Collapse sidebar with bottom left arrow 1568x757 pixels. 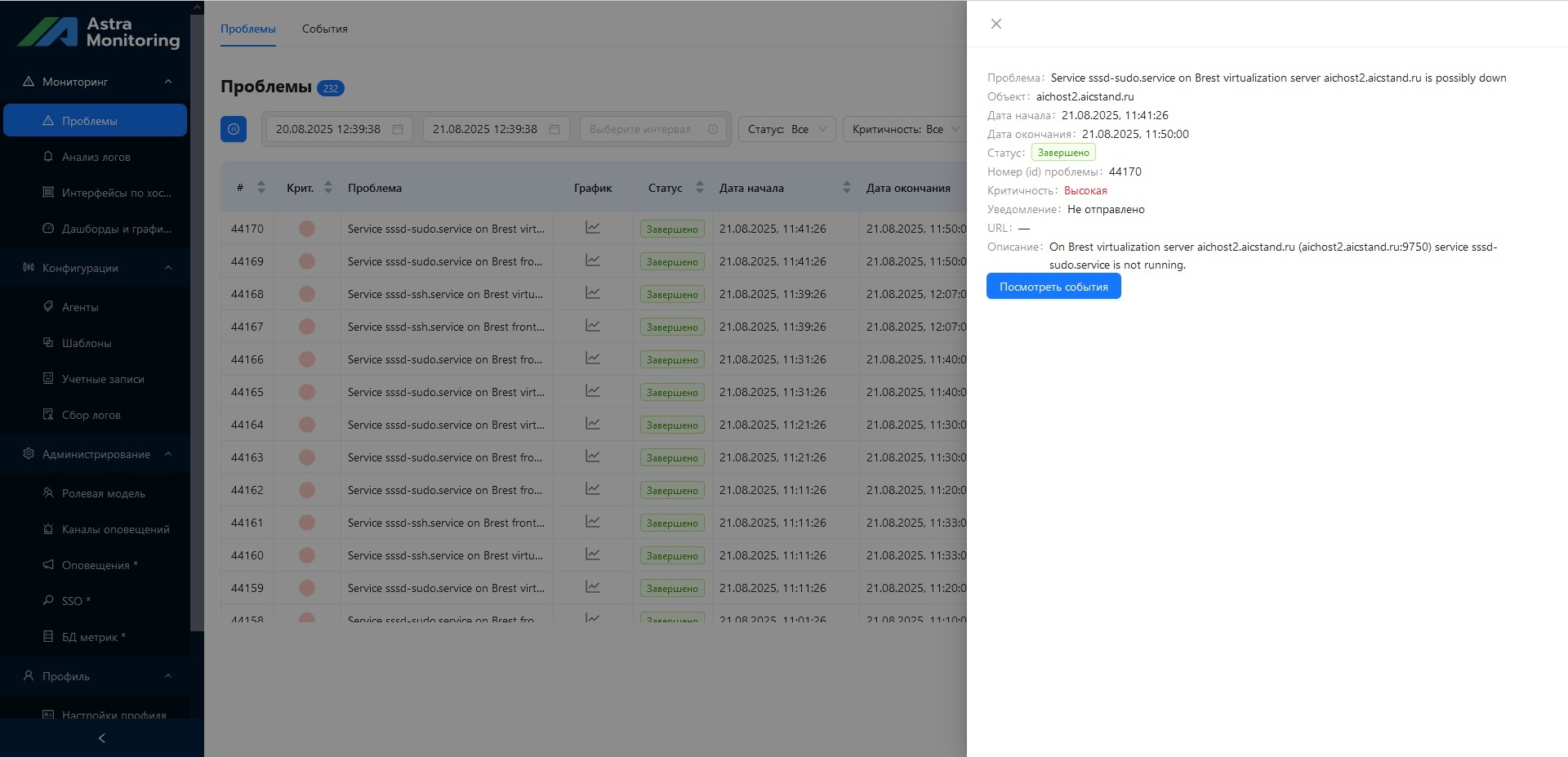pyautogui.click(x=101, y=738)
